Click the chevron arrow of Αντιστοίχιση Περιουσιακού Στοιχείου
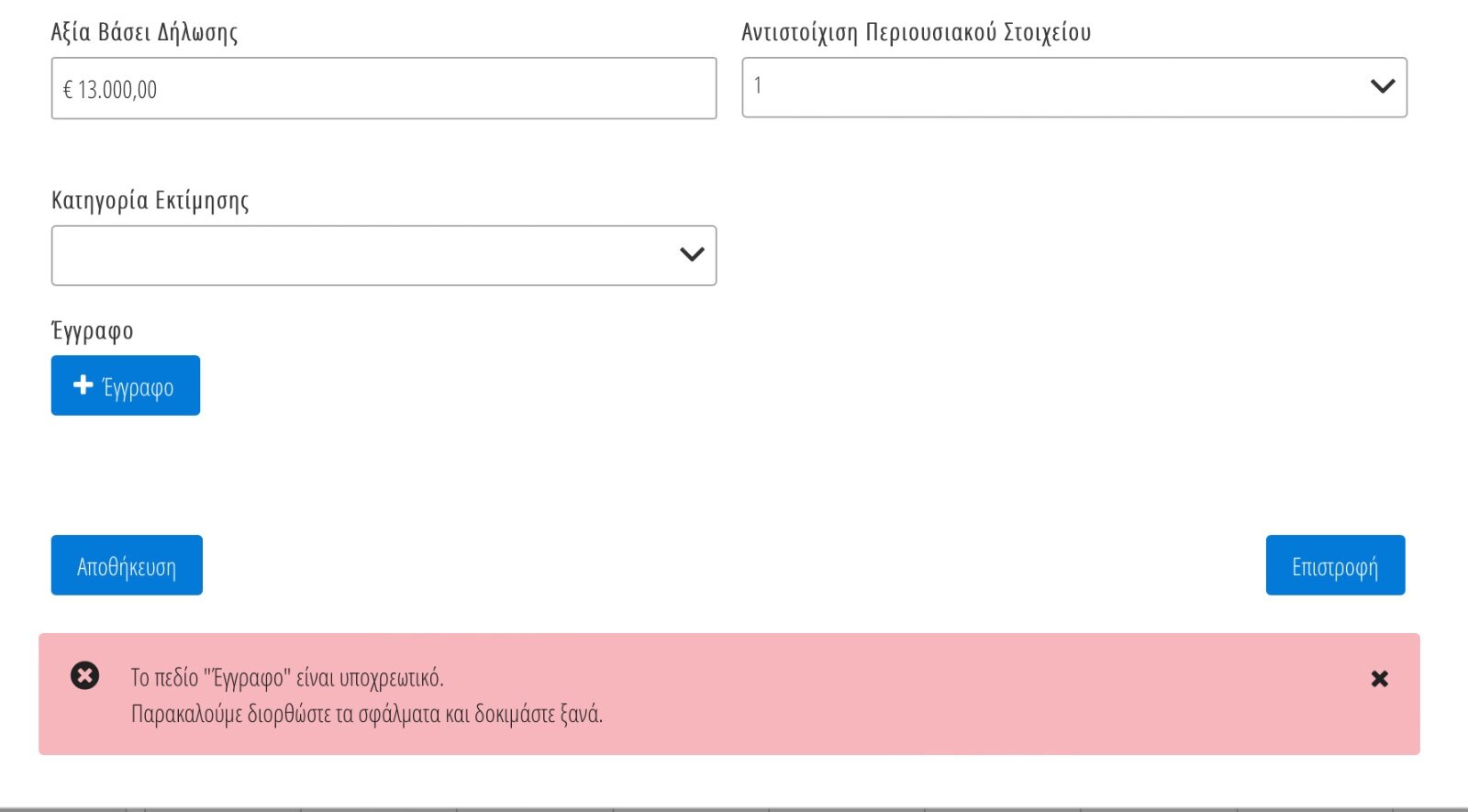Screen dimensions: 1468x812 [1383, 86]
